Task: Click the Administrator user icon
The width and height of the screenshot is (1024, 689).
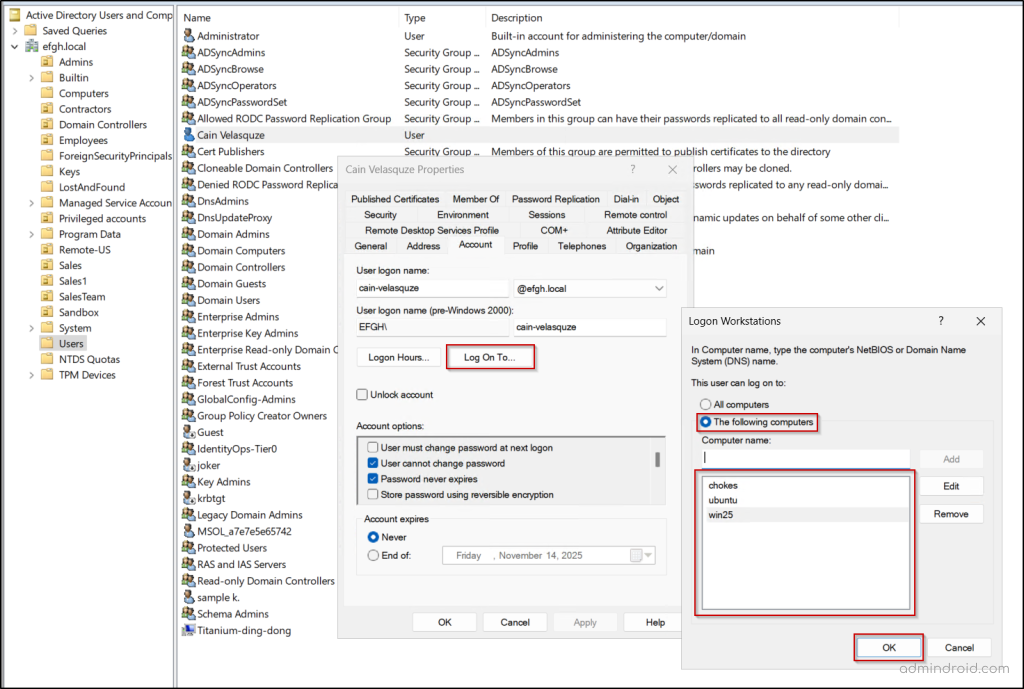Action: tap(189, 36)
